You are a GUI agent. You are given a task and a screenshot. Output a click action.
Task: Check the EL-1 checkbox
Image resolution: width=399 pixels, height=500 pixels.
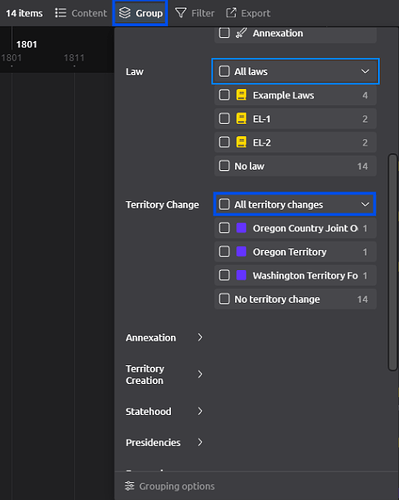click(224, 118)
